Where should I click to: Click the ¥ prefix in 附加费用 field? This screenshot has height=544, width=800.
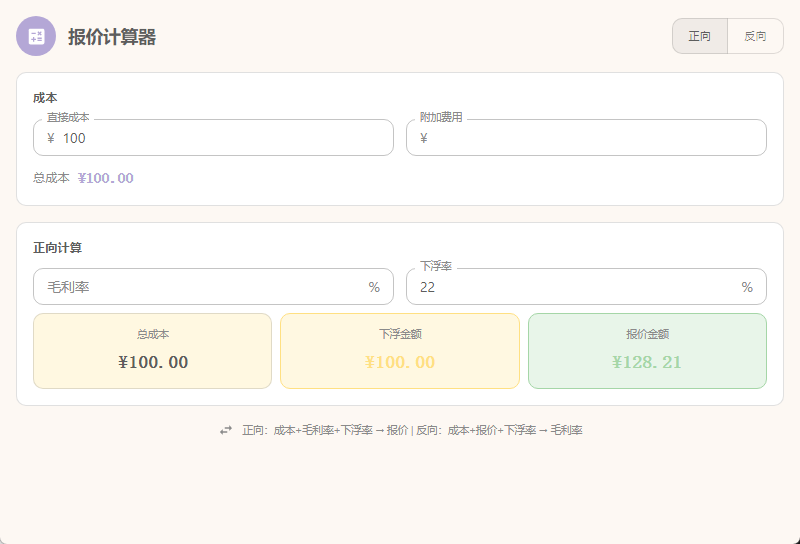pyautogui.click(x=424, y=138)
